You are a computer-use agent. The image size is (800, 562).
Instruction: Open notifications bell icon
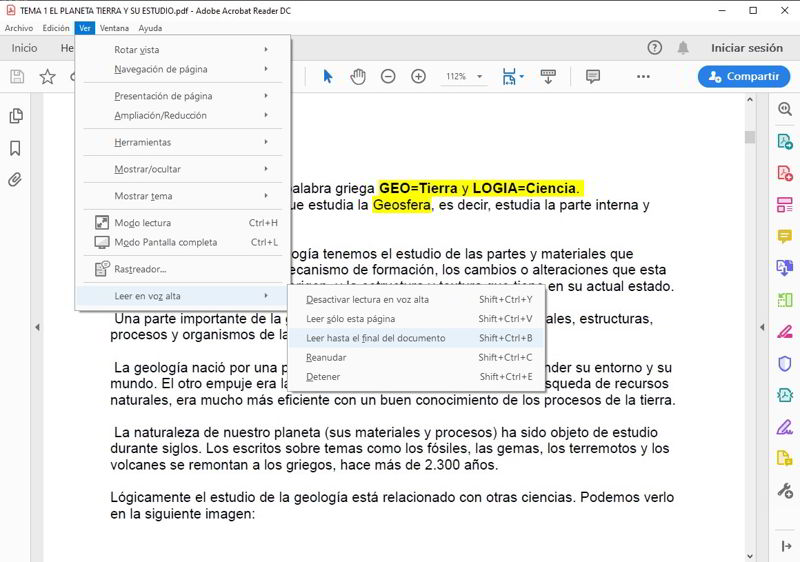pos(683,48)
